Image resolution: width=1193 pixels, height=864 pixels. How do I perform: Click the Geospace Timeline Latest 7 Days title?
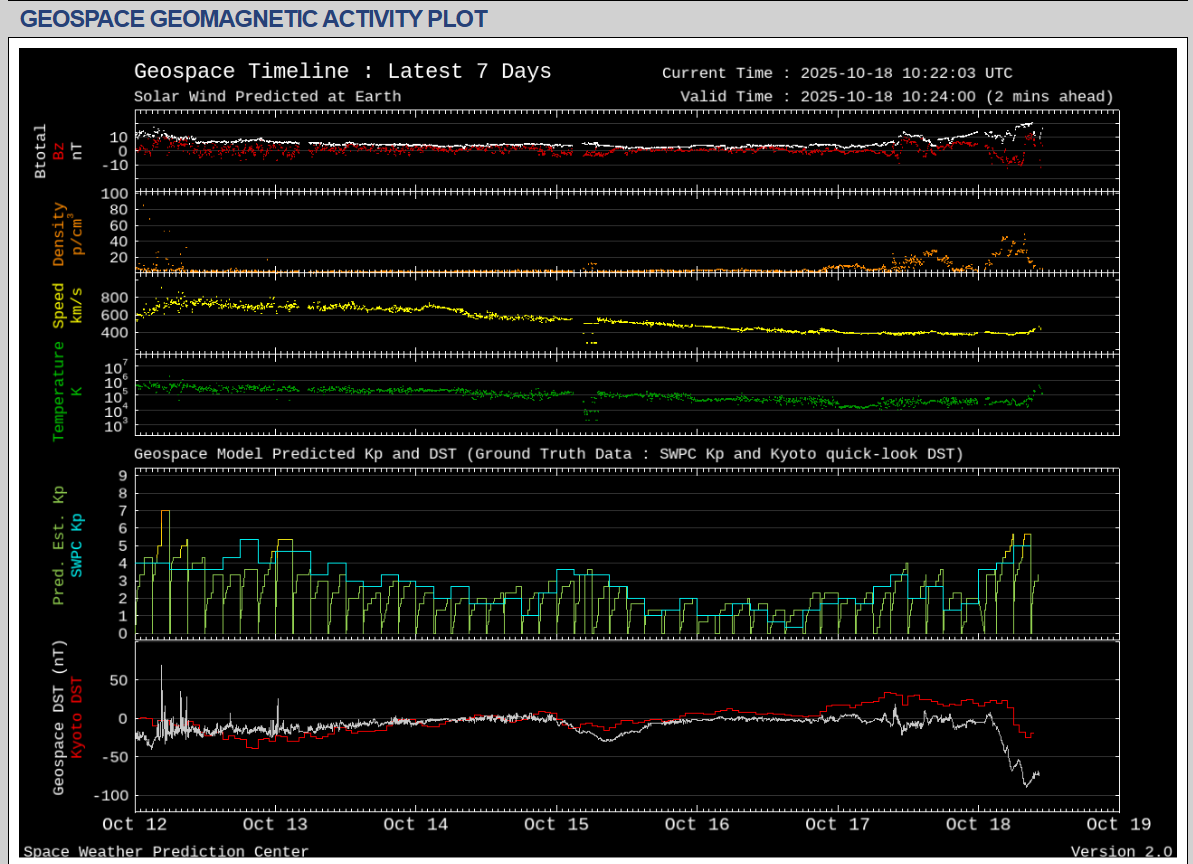[x=342, y=72]
